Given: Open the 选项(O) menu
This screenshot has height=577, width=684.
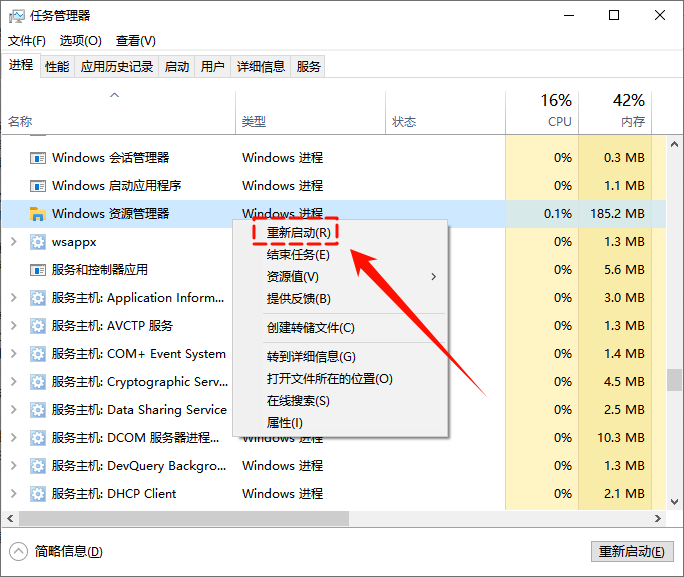Looking at the screenshot, I should pos(81,41).
